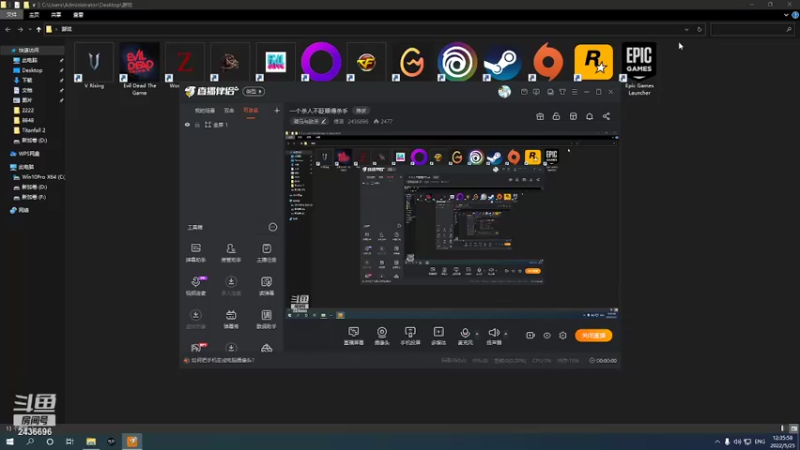800x450 pixels.
Task: Open notifications bell in the streaming app
Action: click(589, 116)
